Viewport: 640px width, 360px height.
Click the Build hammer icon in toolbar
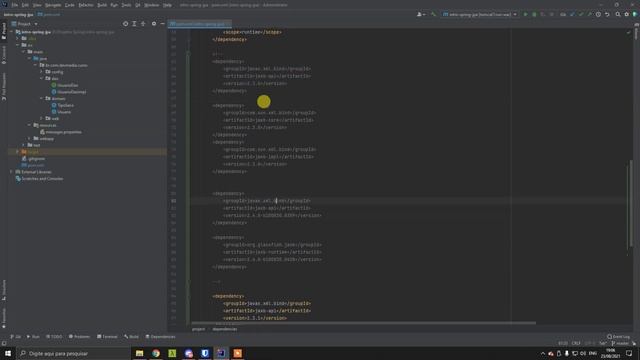pyautogui.click(x=433, y=14)
